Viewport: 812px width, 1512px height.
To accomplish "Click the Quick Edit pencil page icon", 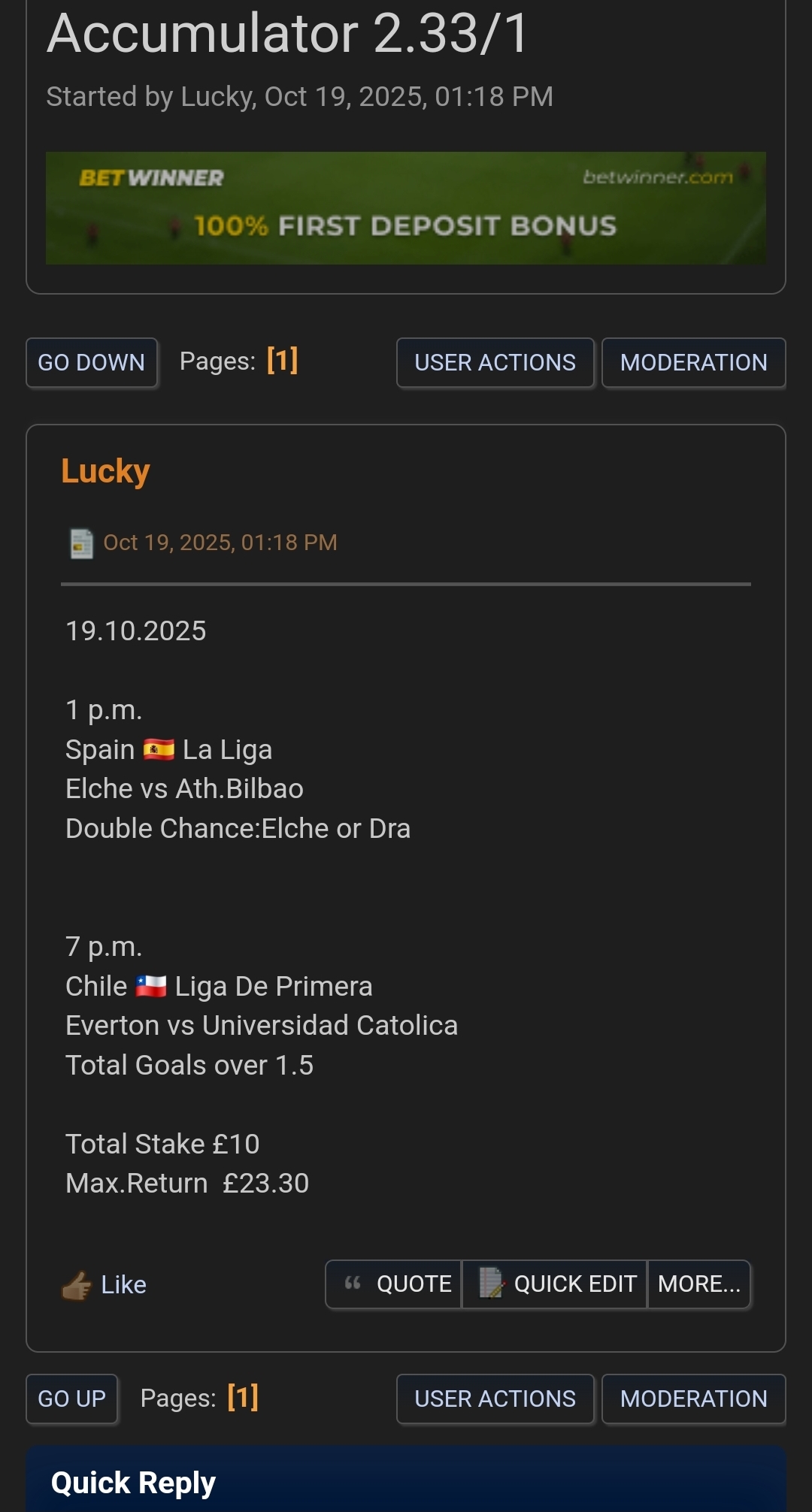I will pyautogui.click(x=491, y=1284).
